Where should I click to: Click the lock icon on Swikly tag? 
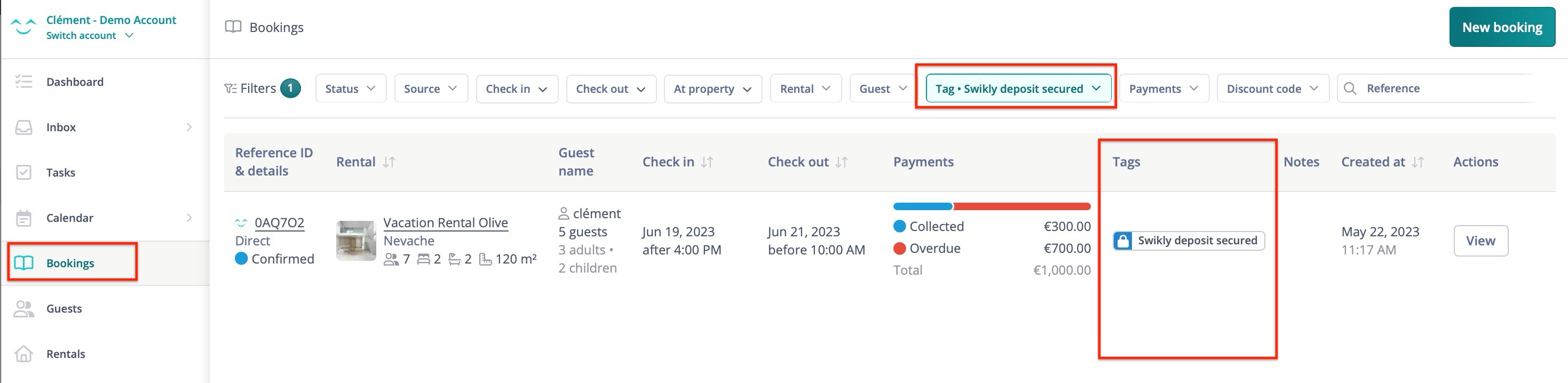click(x=1123, y=241)
